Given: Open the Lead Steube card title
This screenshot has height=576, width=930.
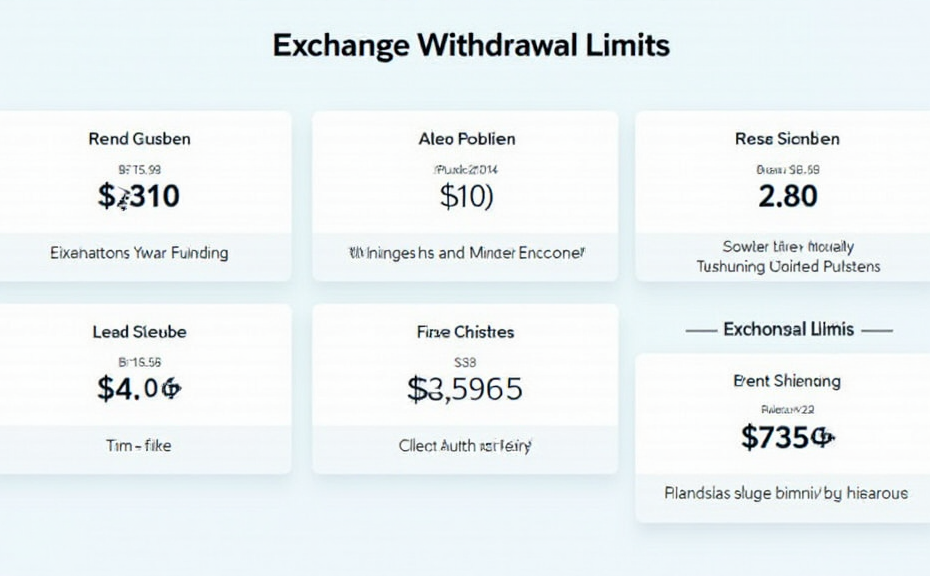Looking at the screenshot, I should pyautogui.click(x=139, y=331).
